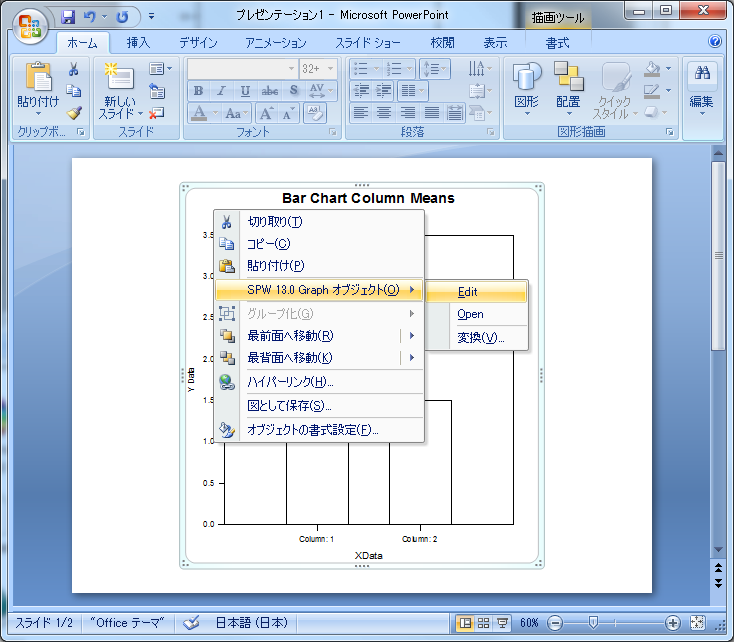Switch to the デザイン tab
Screen dimensions: 734x642
coord(198,43)
